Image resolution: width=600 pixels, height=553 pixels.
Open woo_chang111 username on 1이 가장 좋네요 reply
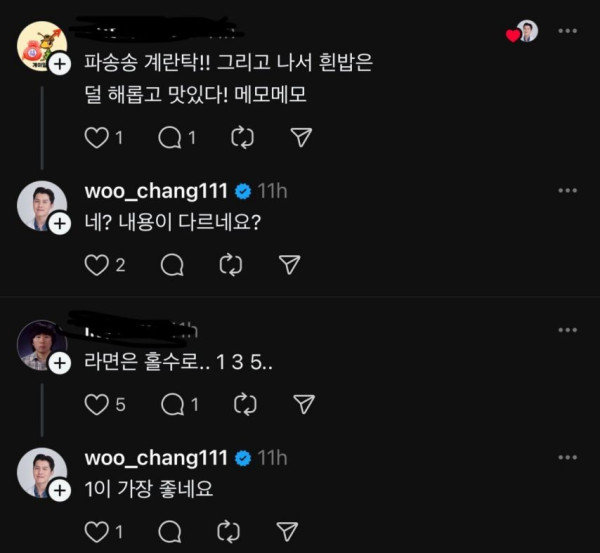pyautogui.click(x=158, y=457)
